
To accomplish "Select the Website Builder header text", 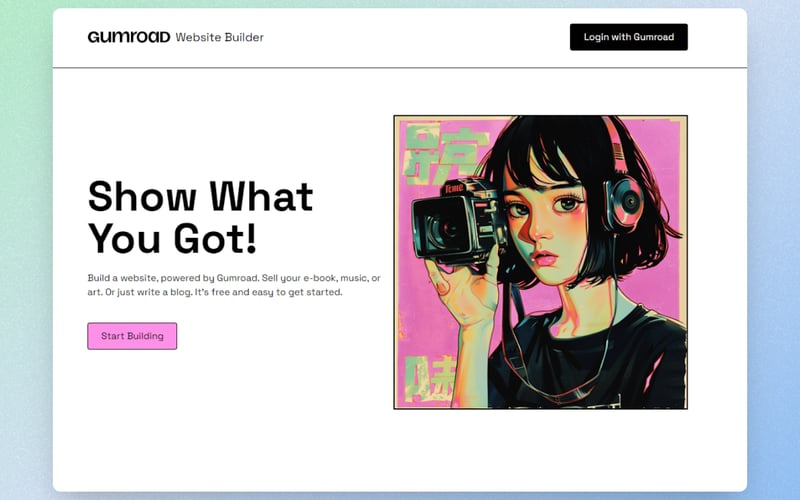I will tap(219, 37).
